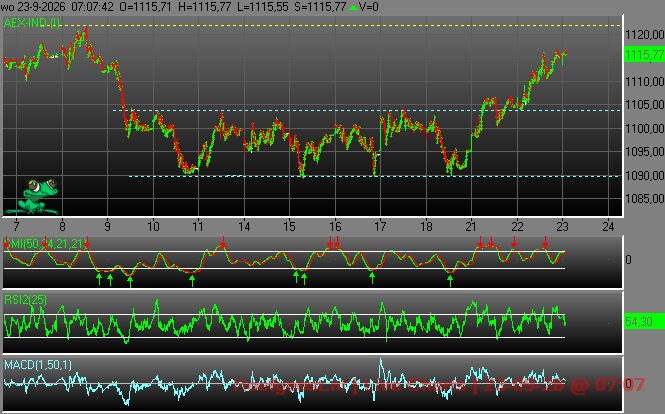Screen dimensions: 665x414
Task: Select the AEX-IND (I) chart title label
Action: [x=32, y=23]
